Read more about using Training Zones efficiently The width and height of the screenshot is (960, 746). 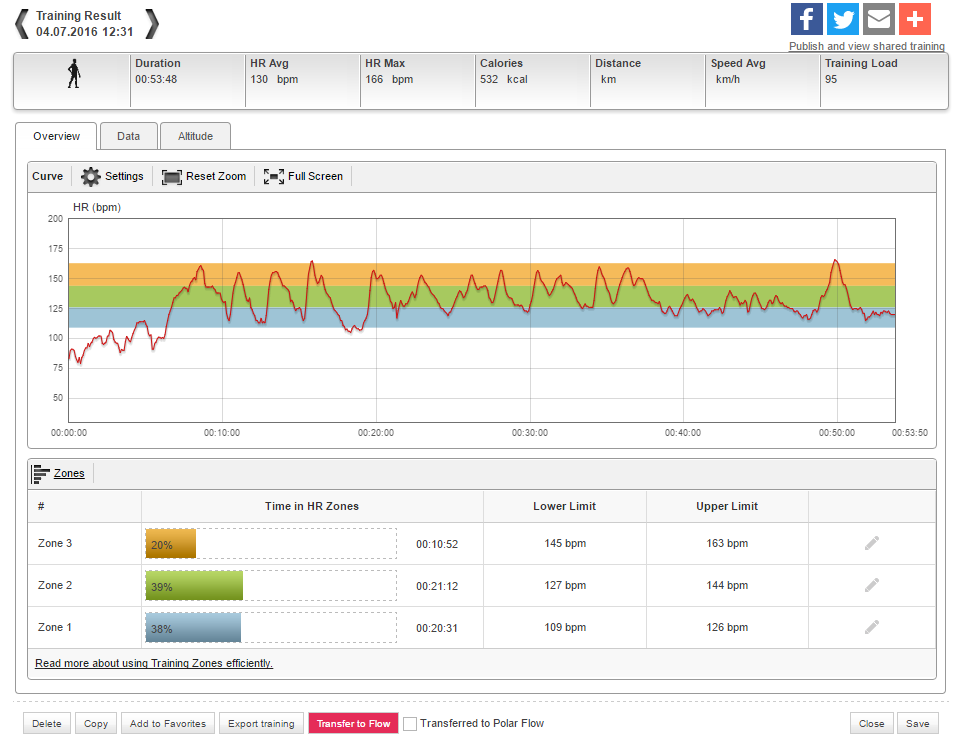pyautogui.click(x=154, y=663)
